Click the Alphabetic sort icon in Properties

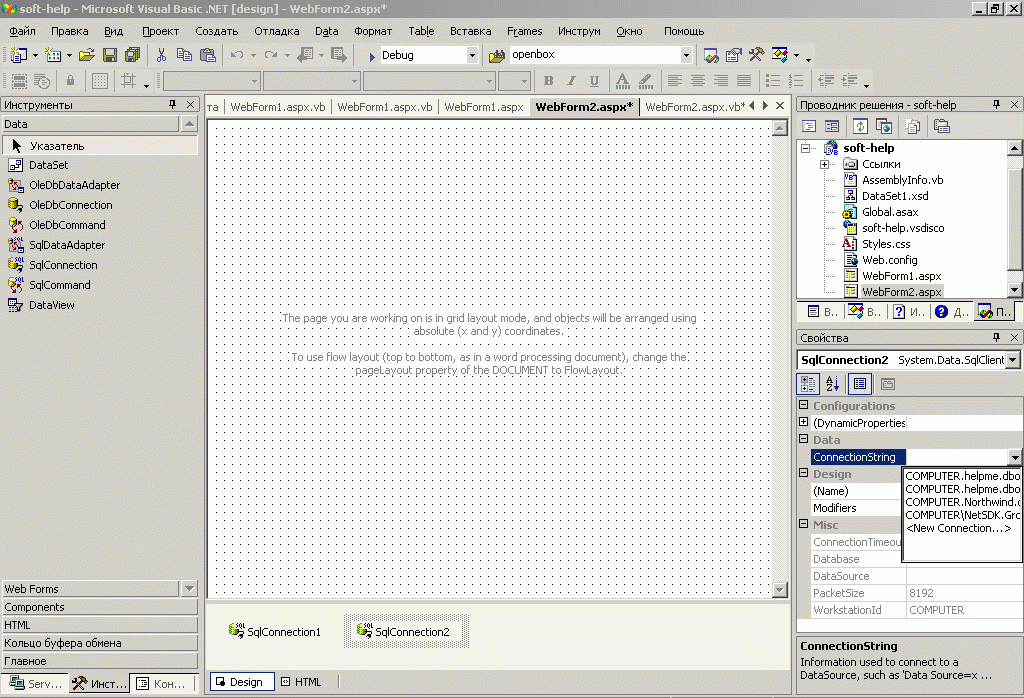pyautogui.click(x=832, y=384)
